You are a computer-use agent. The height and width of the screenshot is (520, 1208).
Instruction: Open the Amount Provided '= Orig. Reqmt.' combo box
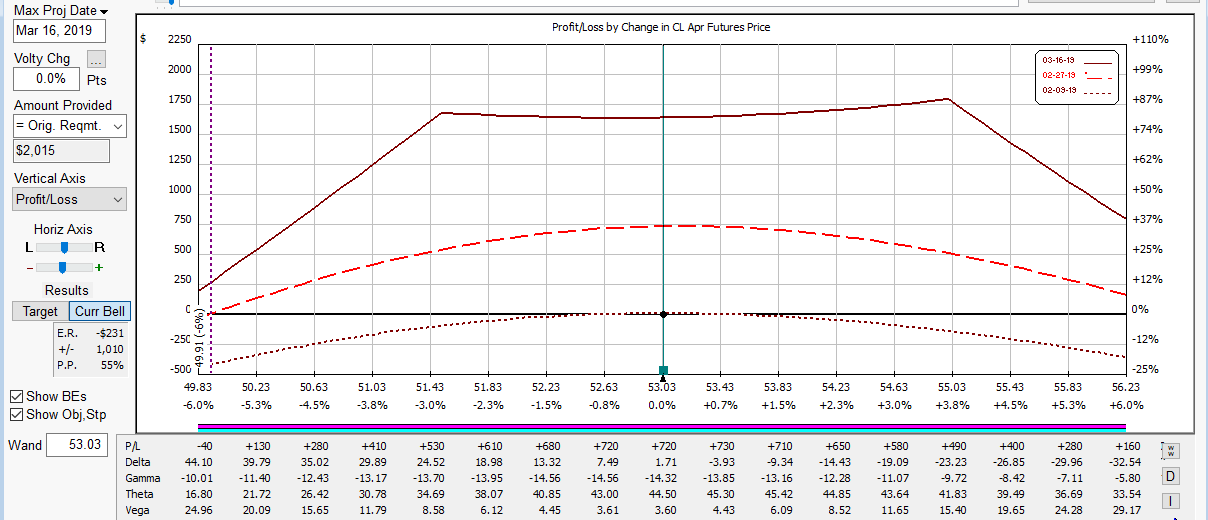click(x=69, y=126)
